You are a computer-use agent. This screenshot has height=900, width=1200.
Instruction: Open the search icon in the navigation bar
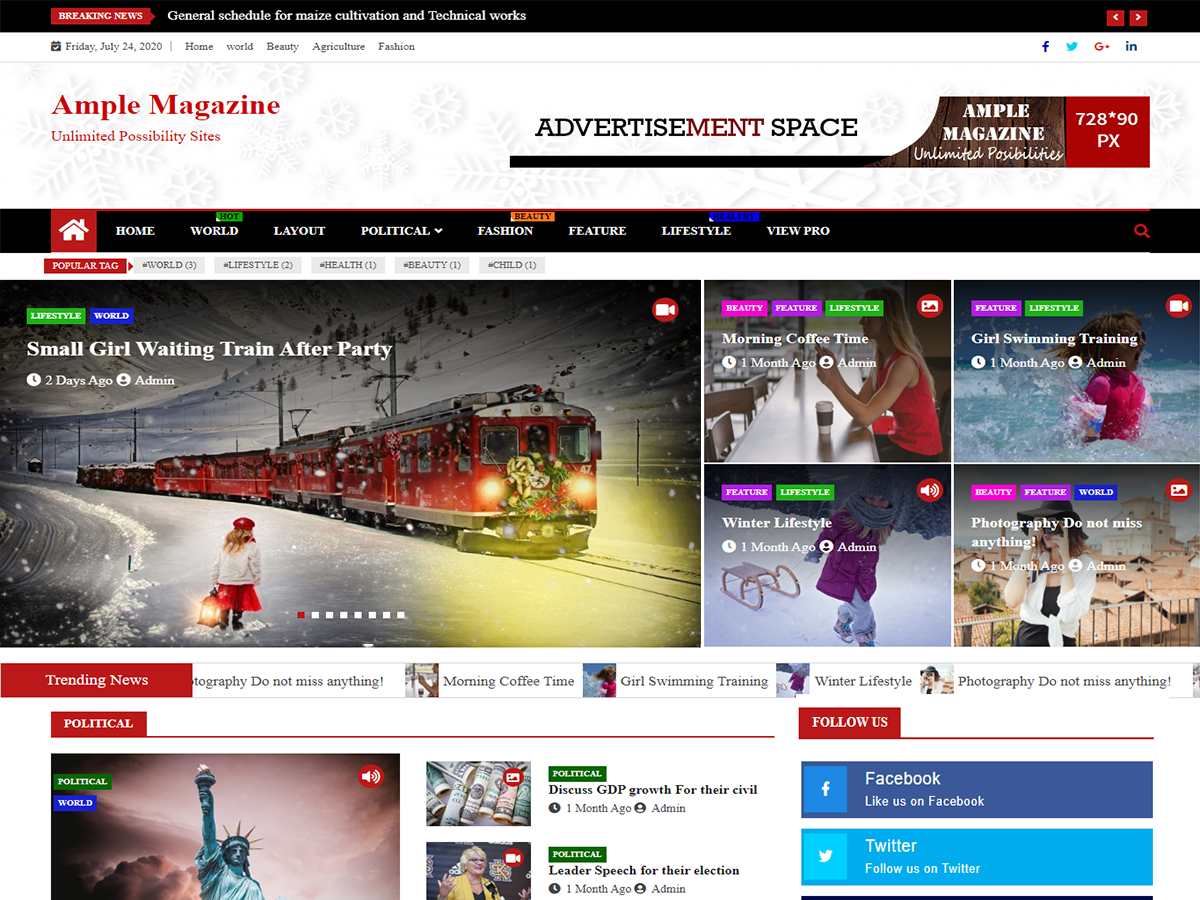pos(1141,230)
